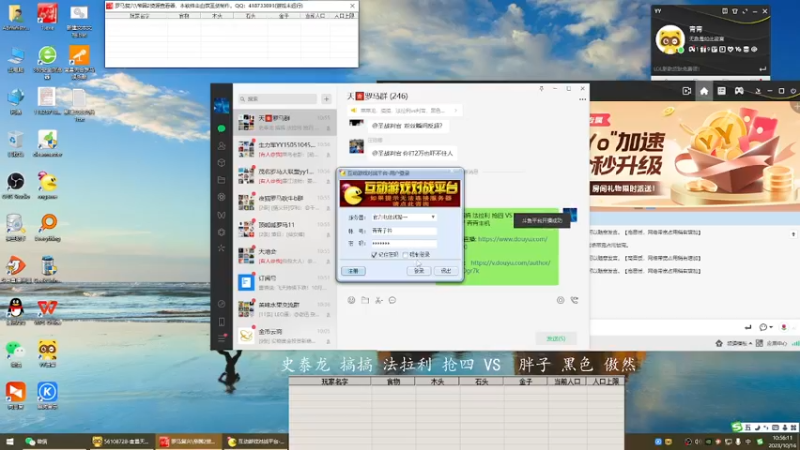
Task: Click the 食物 column header in bottom table
Action: point(393,381)
